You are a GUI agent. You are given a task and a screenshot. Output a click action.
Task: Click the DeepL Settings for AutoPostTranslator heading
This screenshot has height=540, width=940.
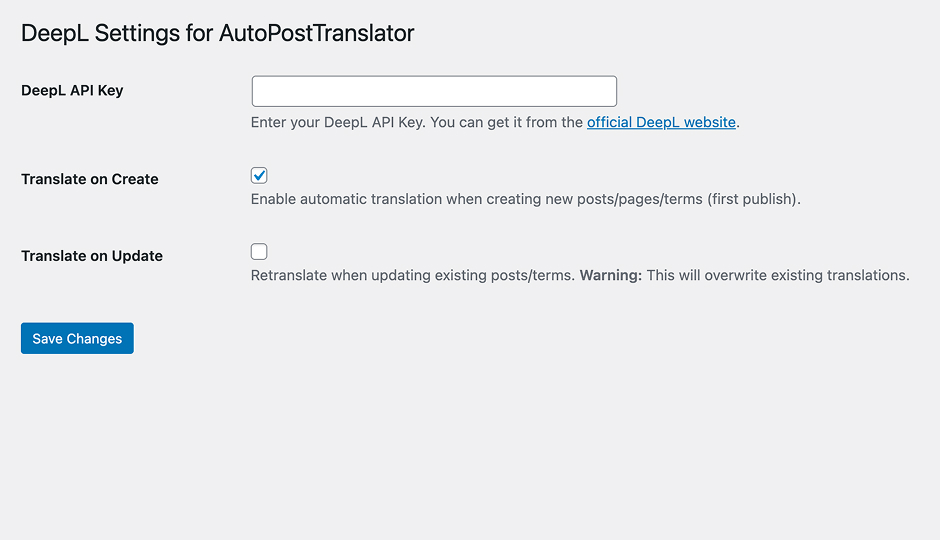click(x=217, y=33)
